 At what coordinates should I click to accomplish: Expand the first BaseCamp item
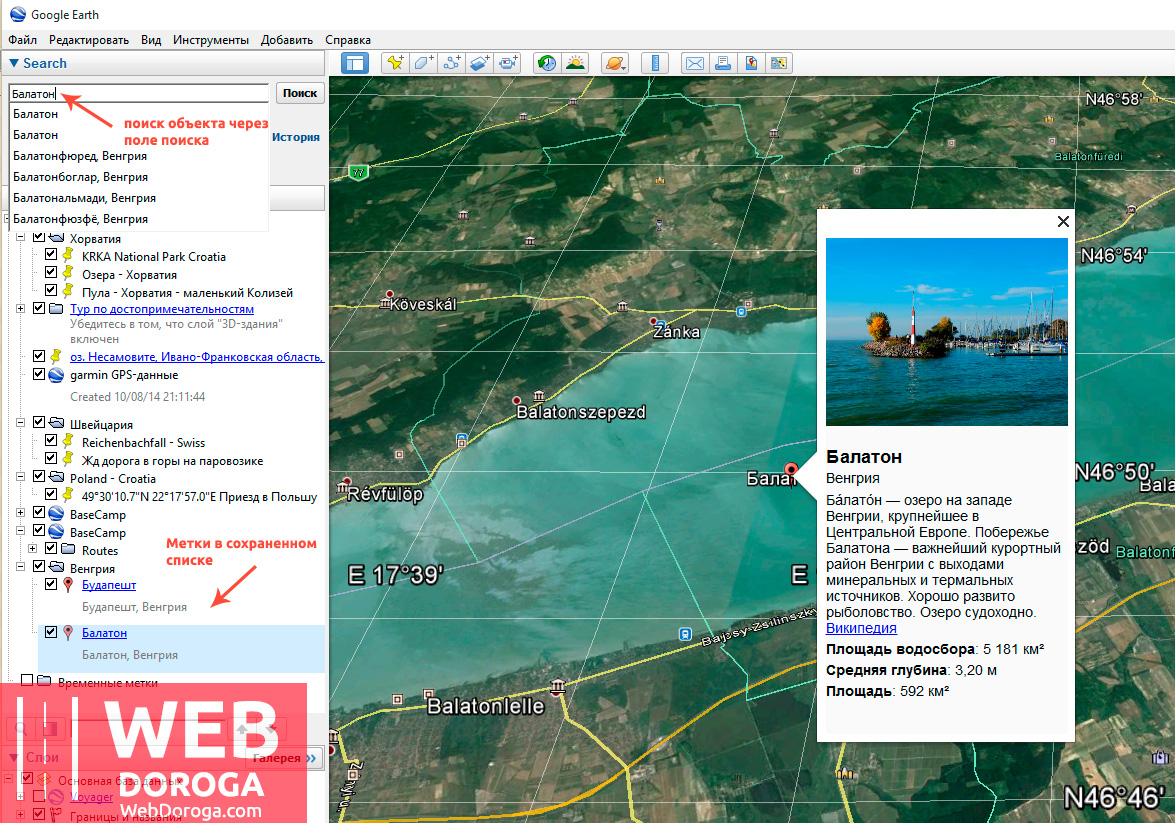point(21,513)
